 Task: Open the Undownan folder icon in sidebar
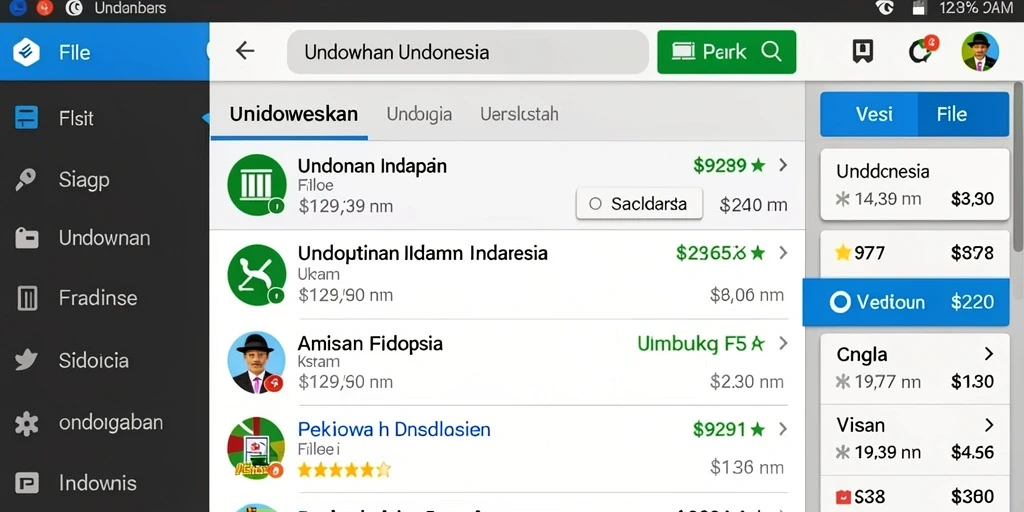(x=27, y=238)
